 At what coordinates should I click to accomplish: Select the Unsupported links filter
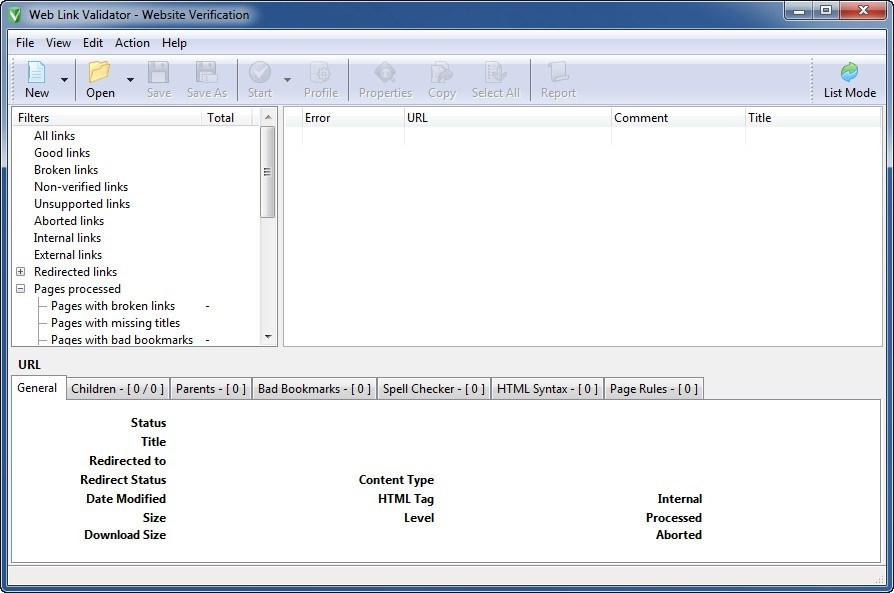coord(82,204)
